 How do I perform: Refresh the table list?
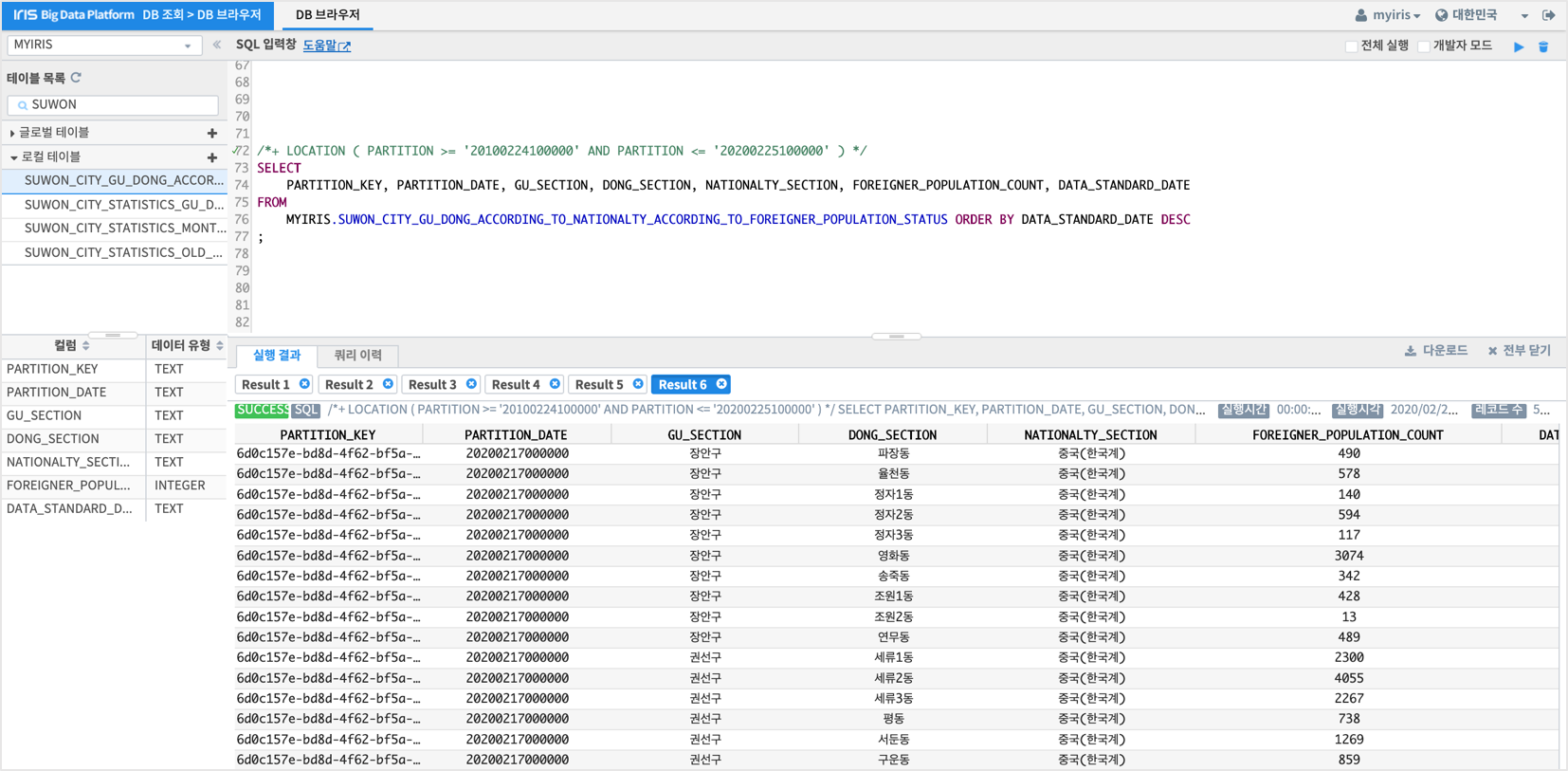tap(77, 78)
